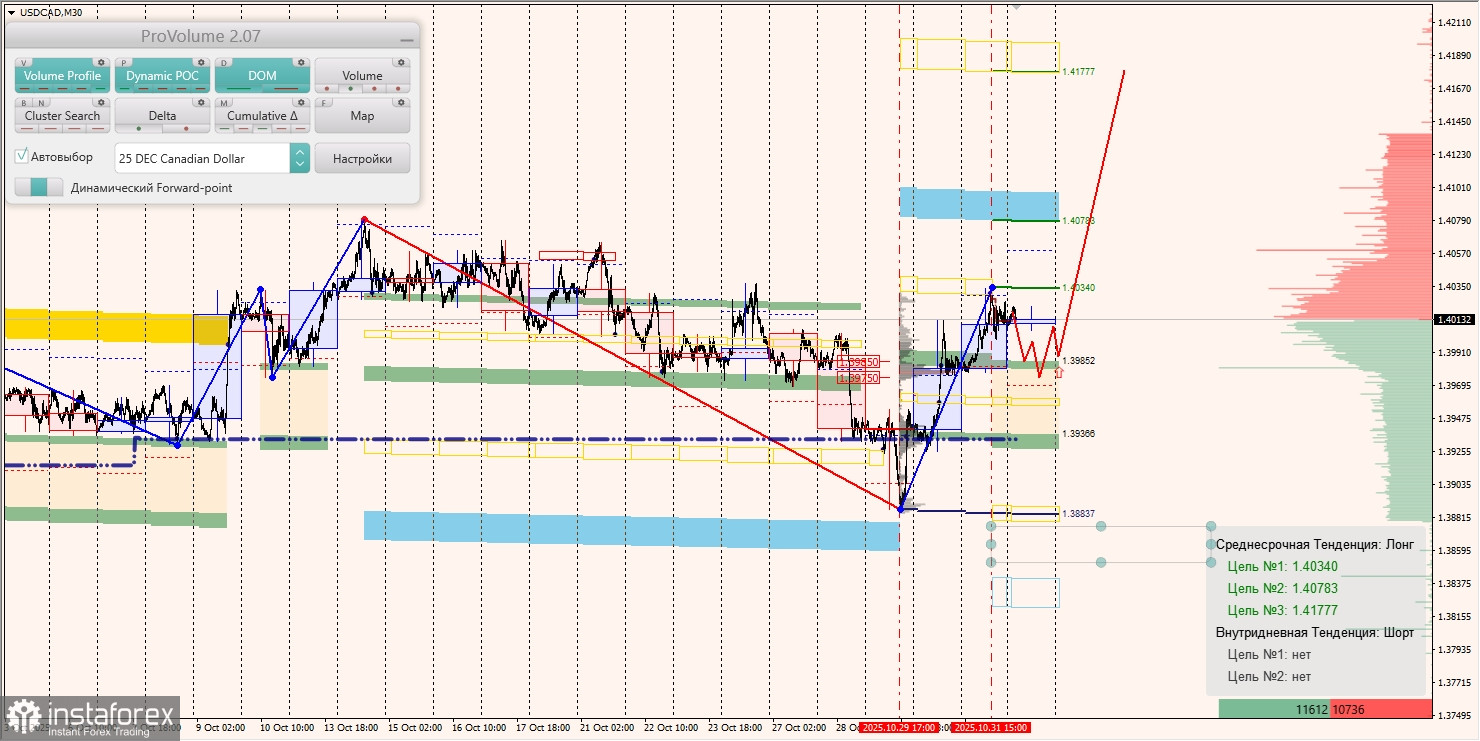Open the Volume panel settings gear
Image resolution: width=1480 pixels, height=741 pixels.
tap(401, 62)
